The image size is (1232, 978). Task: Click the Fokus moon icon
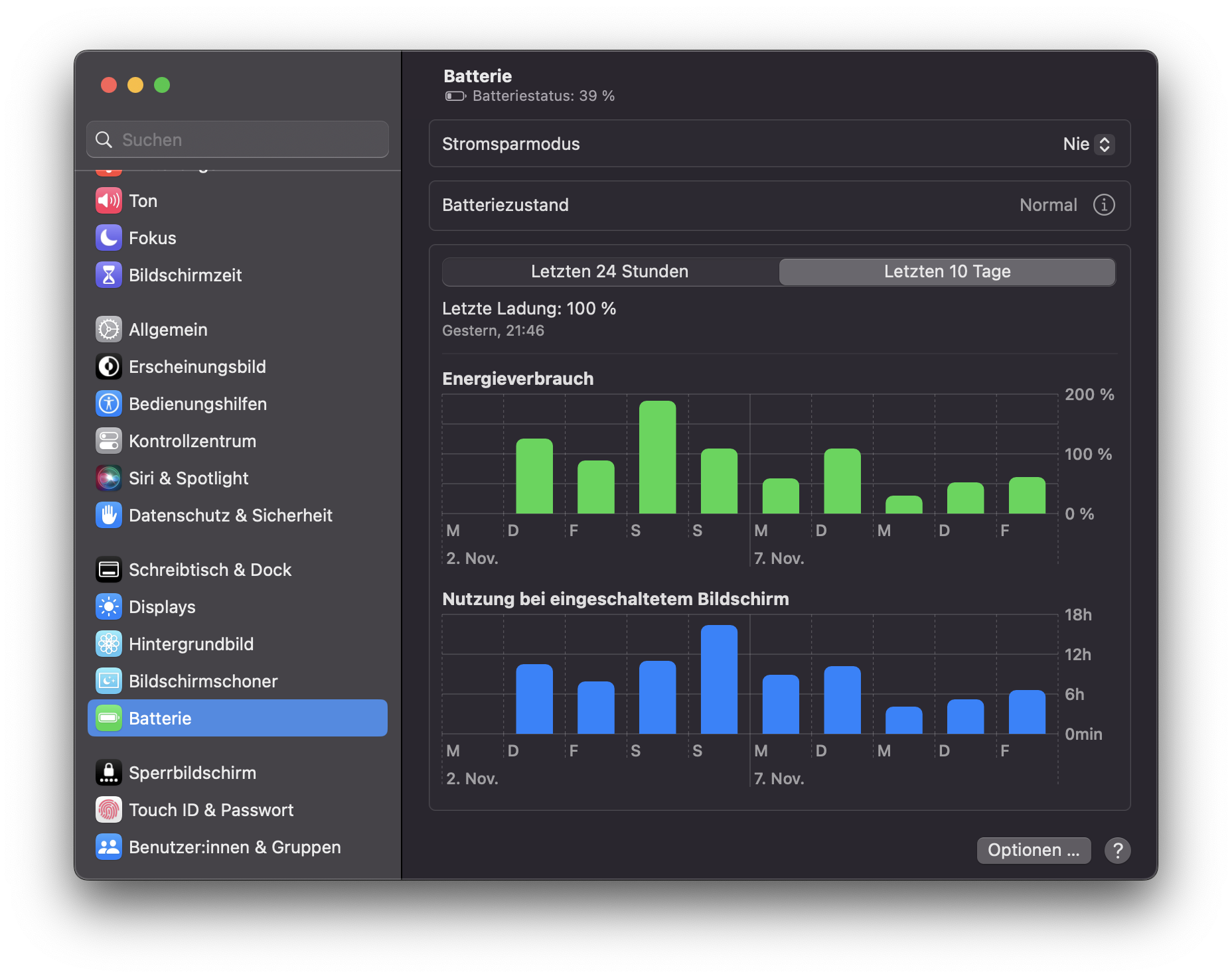[109, 238]
